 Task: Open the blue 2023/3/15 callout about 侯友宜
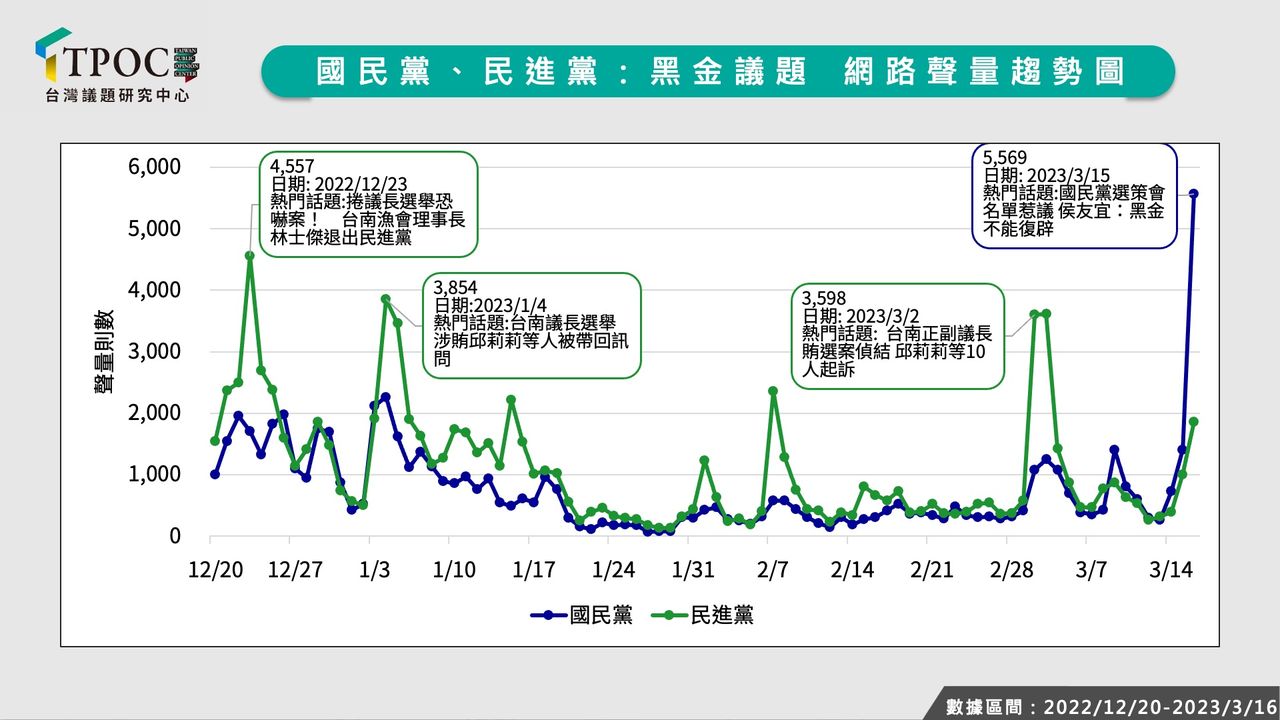click(x=1074, y=193)
